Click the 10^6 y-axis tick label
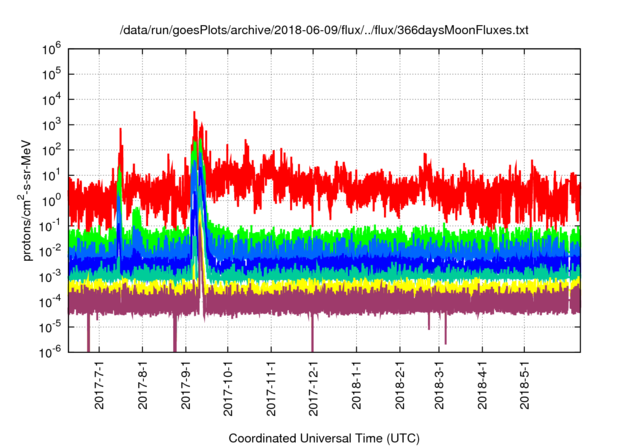The width and height of the screenshot is (640, 448). click(56, 48)
